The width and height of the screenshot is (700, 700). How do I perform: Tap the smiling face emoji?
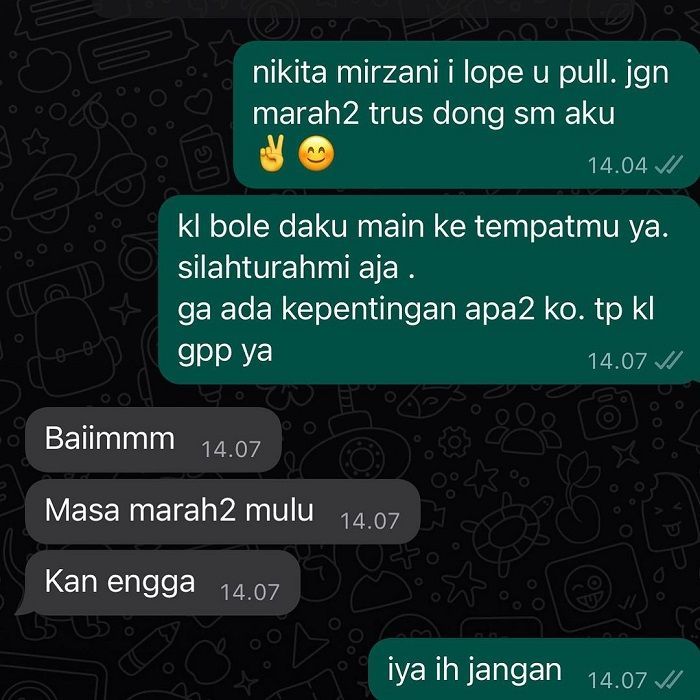coord(316,154)
